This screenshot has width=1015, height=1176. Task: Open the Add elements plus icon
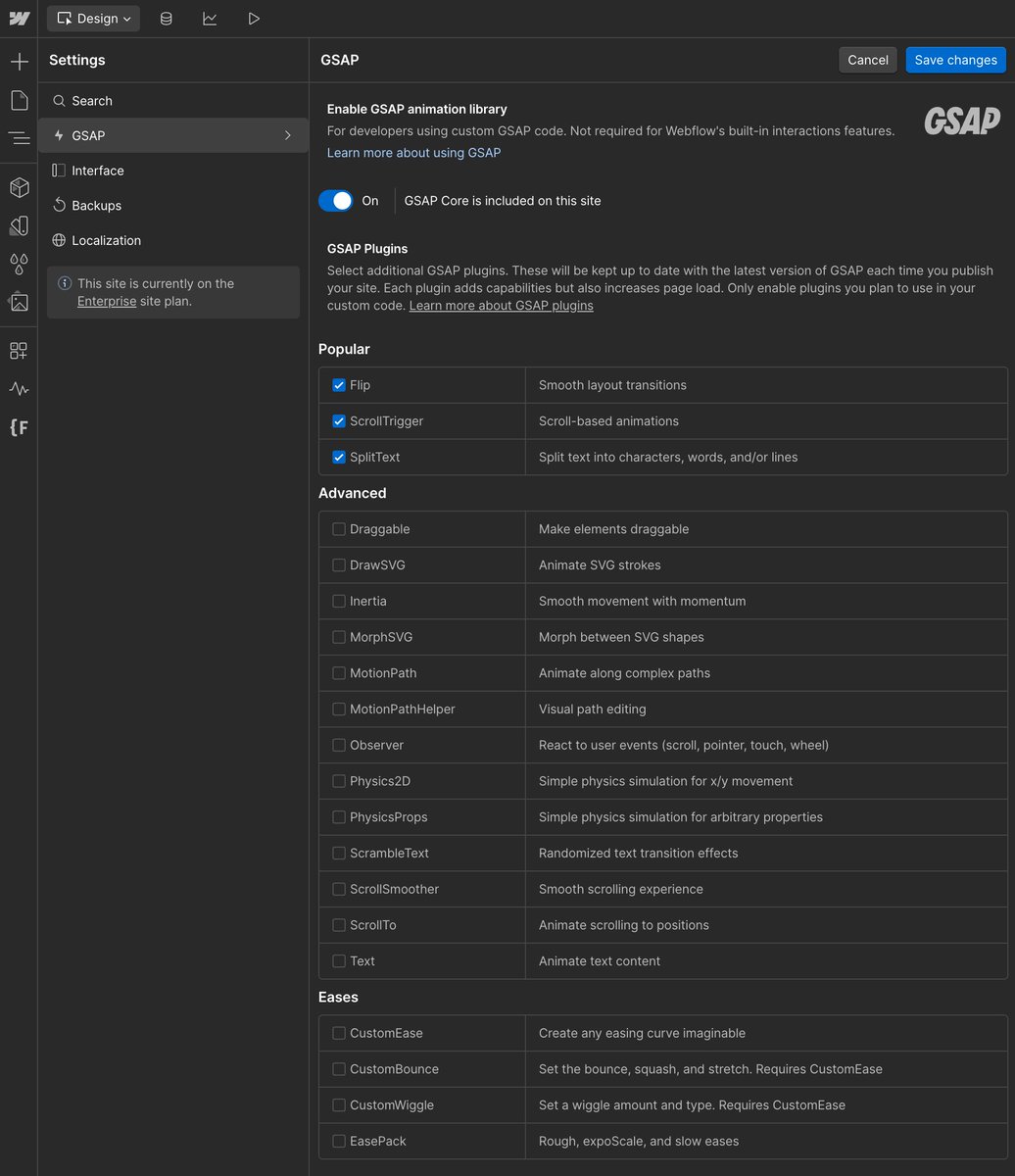19,62
